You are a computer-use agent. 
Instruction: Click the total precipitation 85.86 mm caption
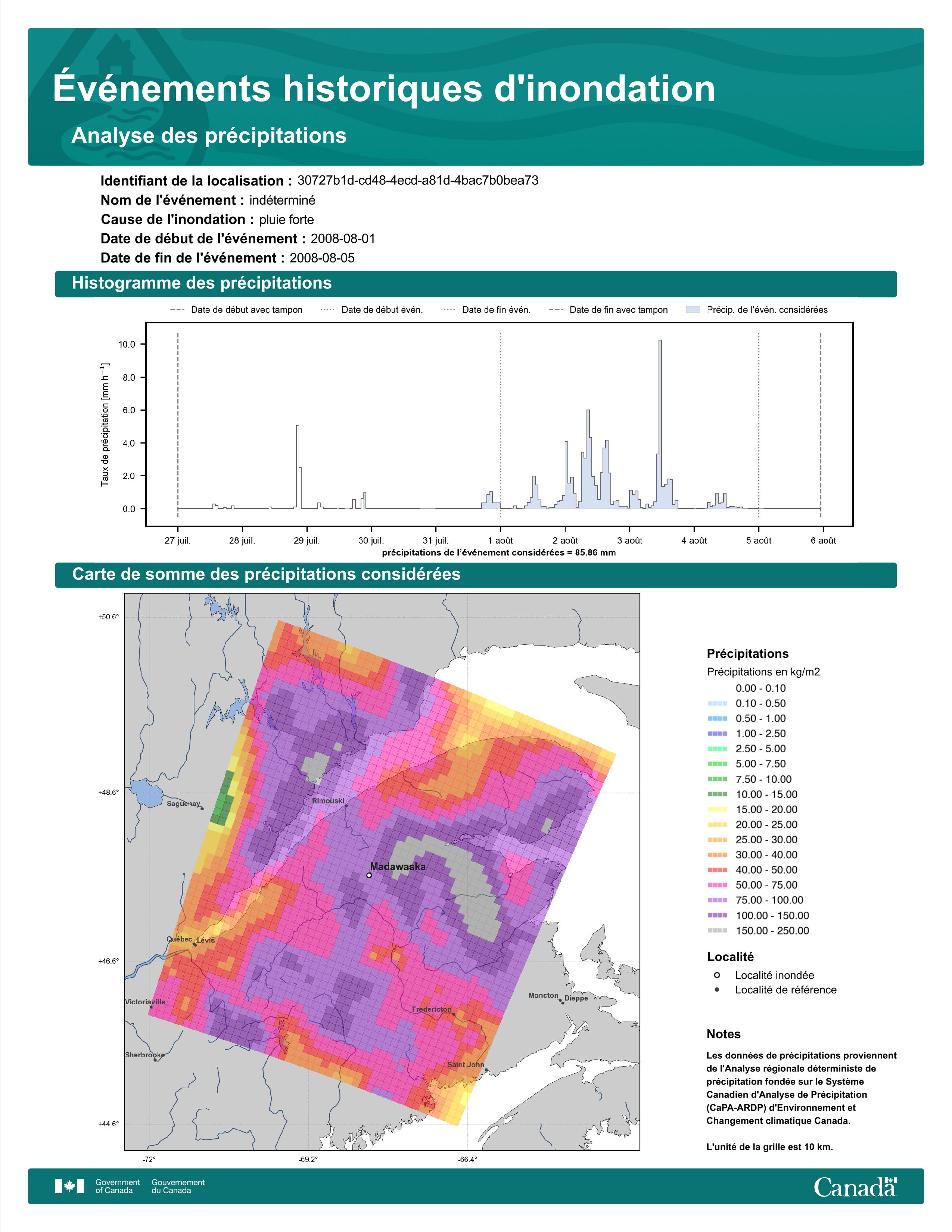pos(498,553)
